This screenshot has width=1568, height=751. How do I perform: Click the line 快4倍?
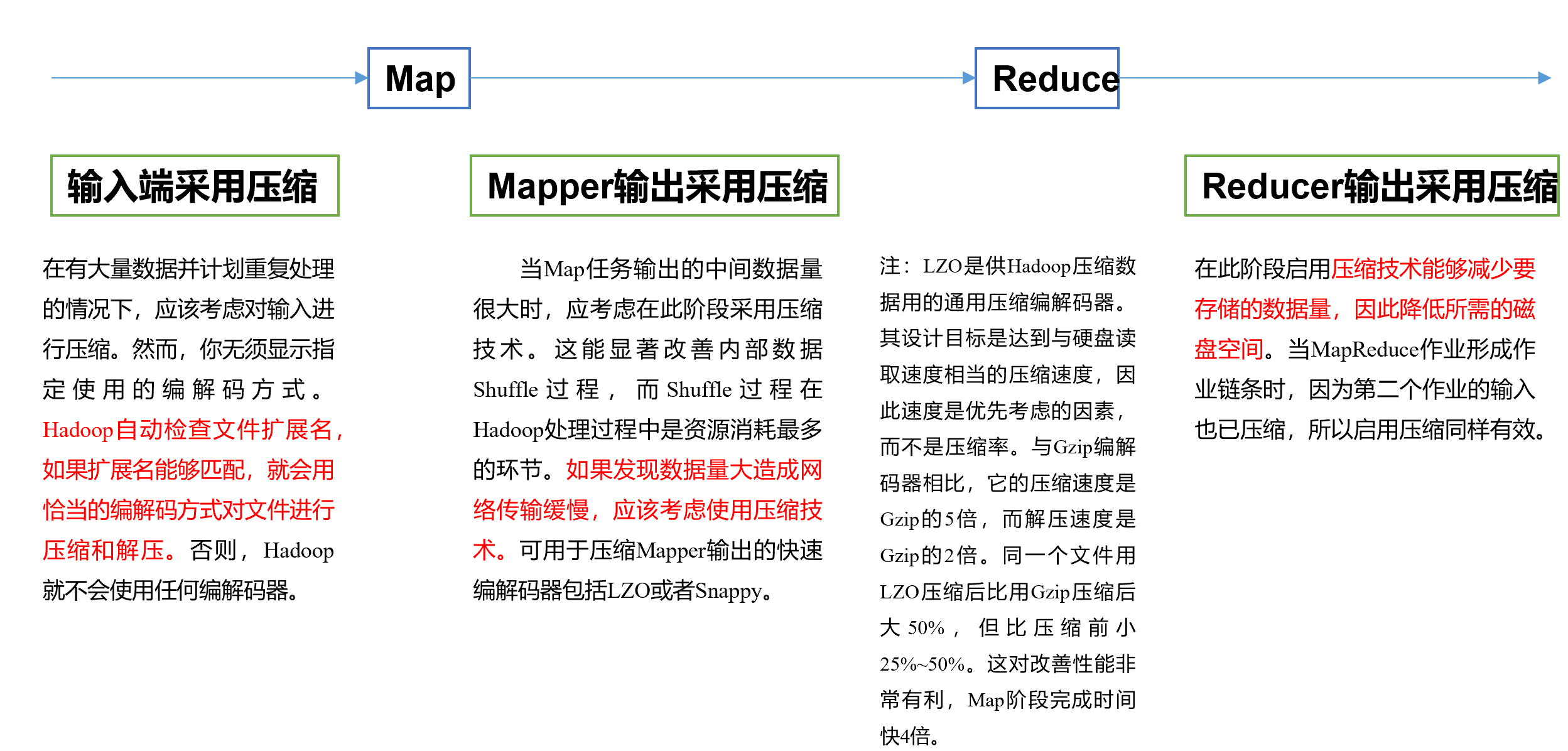point(909,735)
